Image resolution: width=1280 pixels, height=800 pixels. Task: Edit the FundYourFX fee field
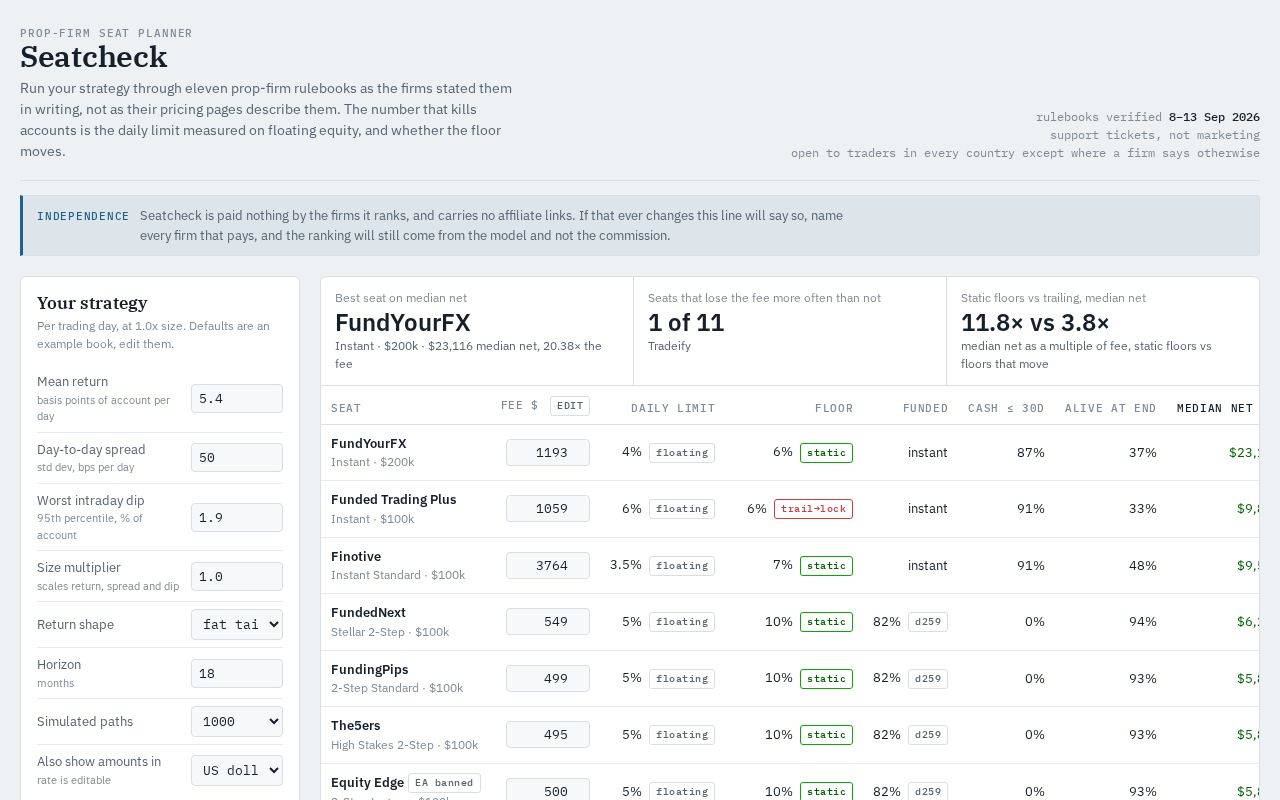coord(548,452)
